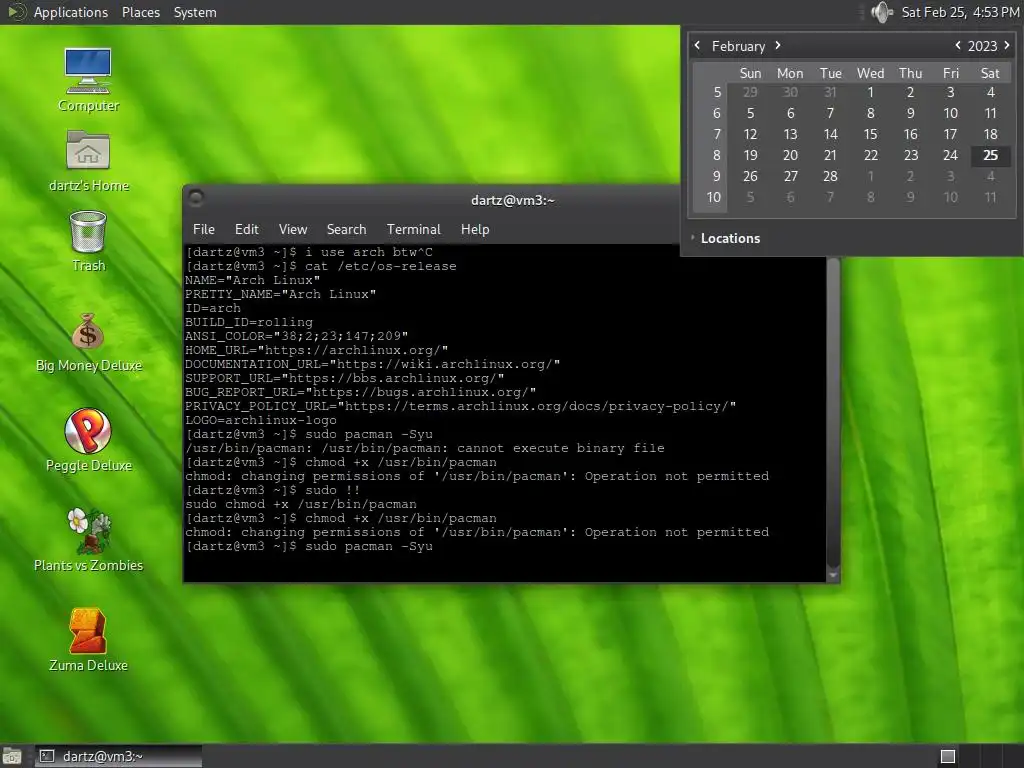Click terminal line 'ID=arch'

point(213,308)
